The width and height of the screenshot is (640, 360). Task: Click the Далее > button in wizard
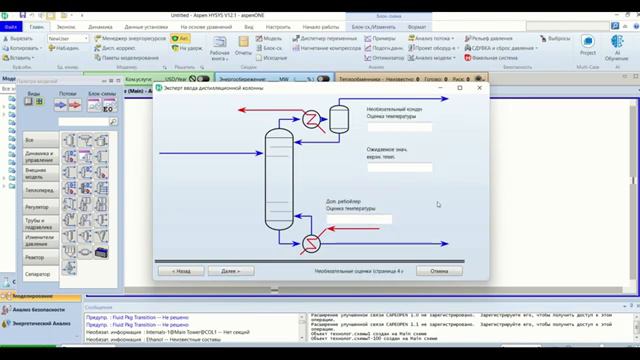(231, 271)
